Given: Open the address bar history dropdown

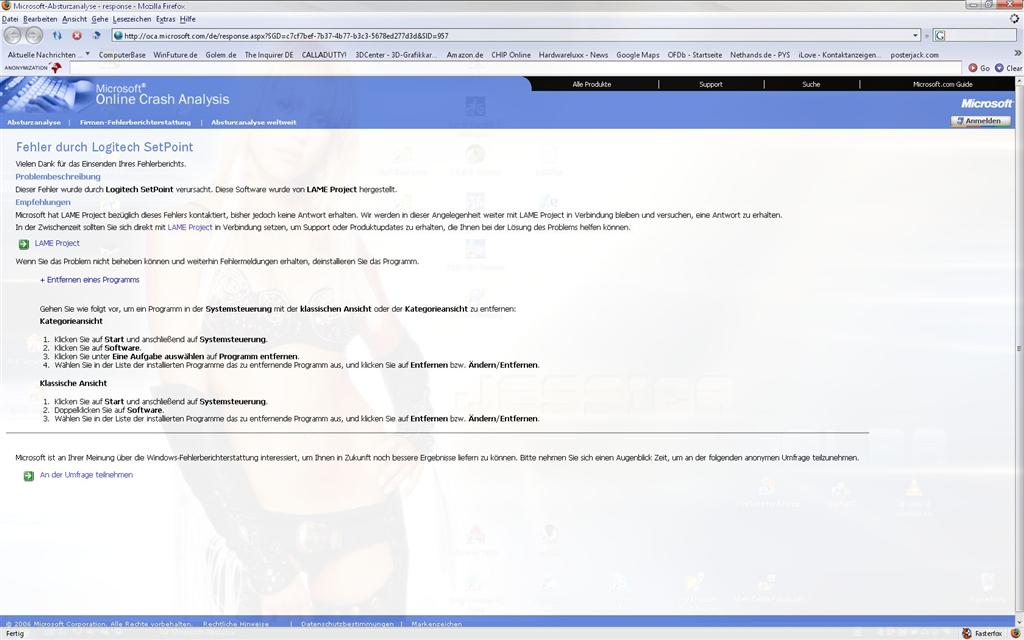Looking at the screenshot, I should coord(915,35).
